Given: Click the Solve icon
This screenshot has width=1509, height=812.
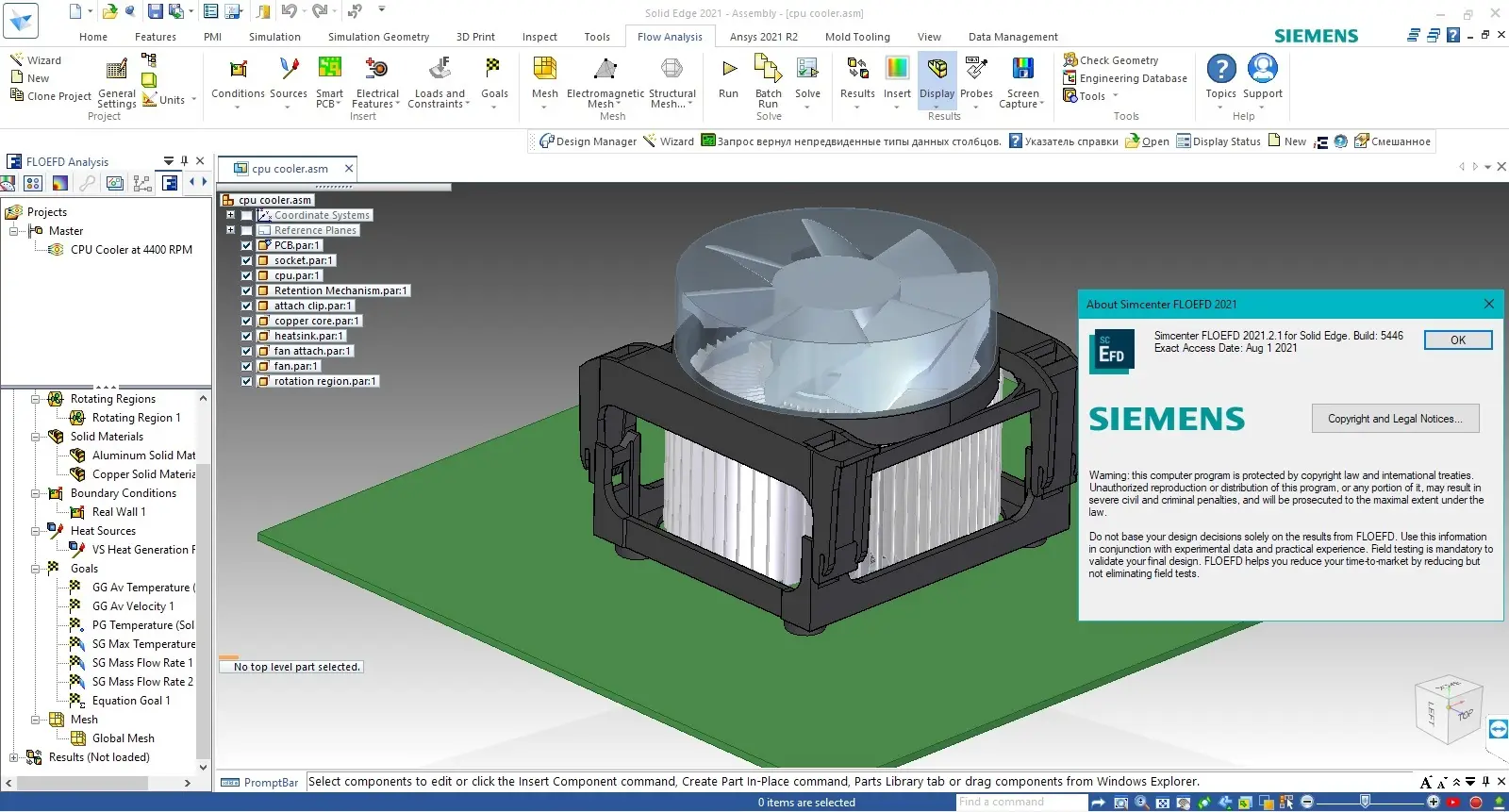Looking at the screenshot, I should coord(807,69).
